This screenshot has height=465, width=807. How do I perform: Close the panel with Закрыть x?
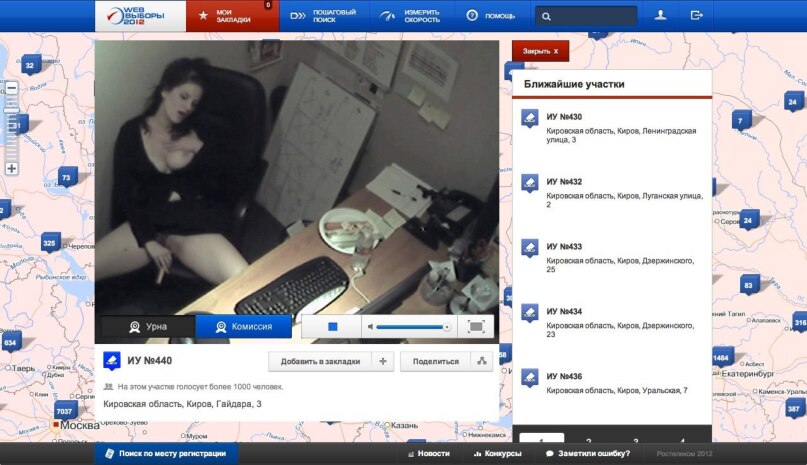(x=540, y=51)
